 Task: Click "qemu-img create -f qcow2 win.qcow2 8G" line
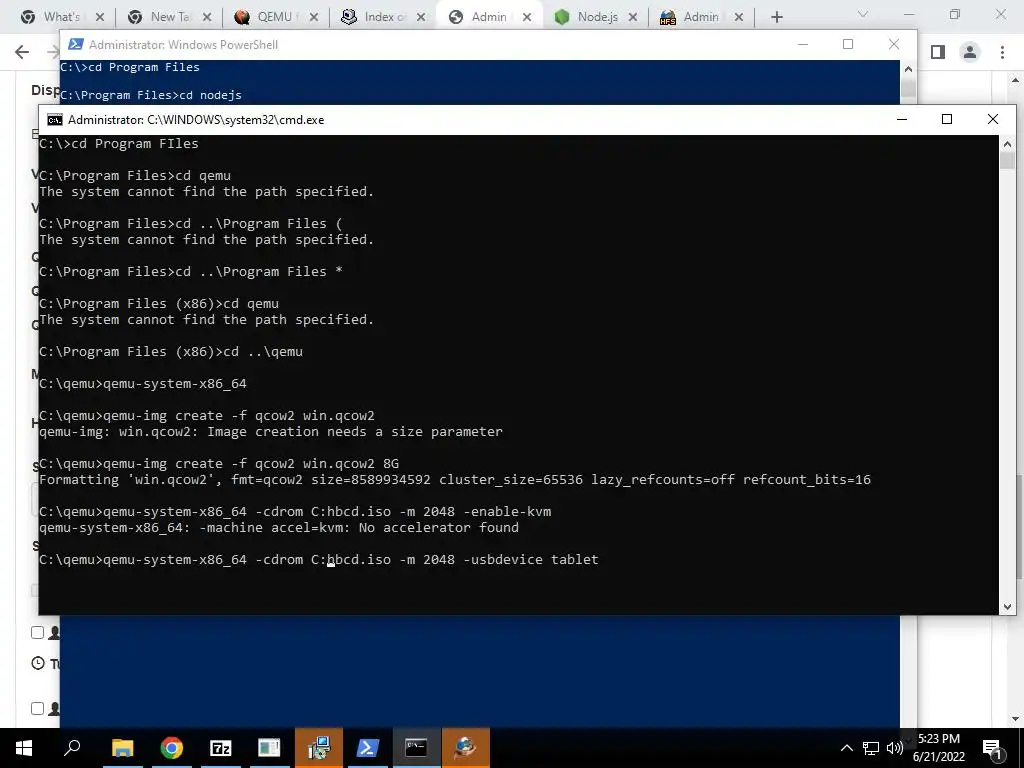(219, 464)
